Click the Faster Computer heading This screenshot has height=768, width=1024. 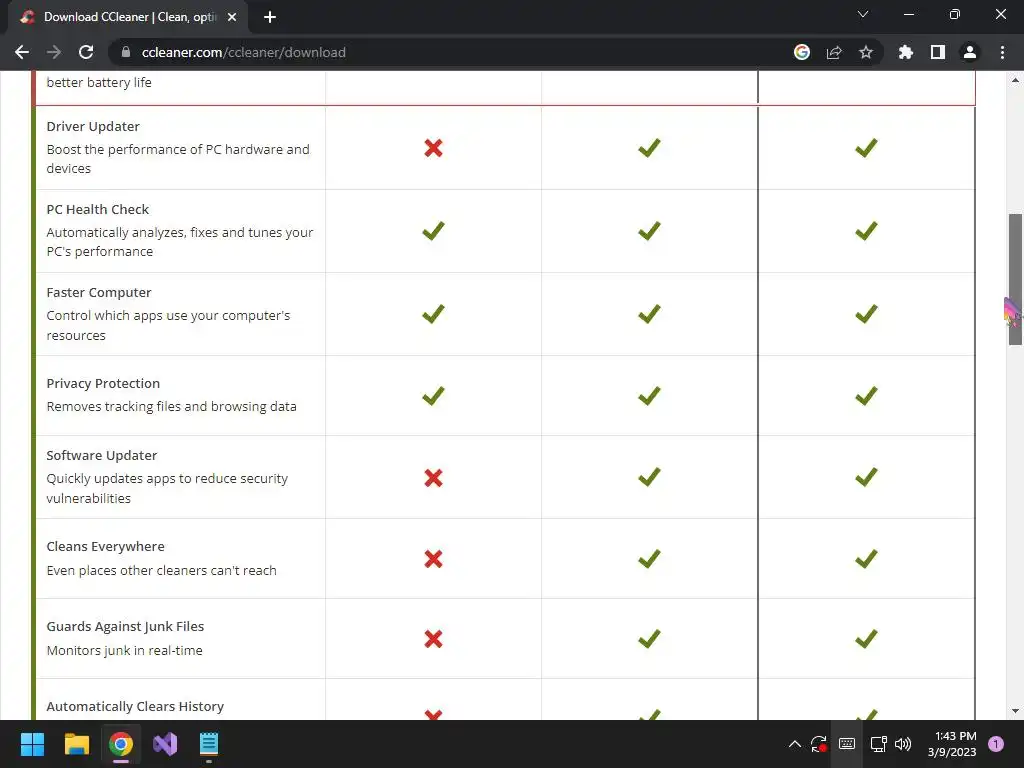(x=99, y=293)
